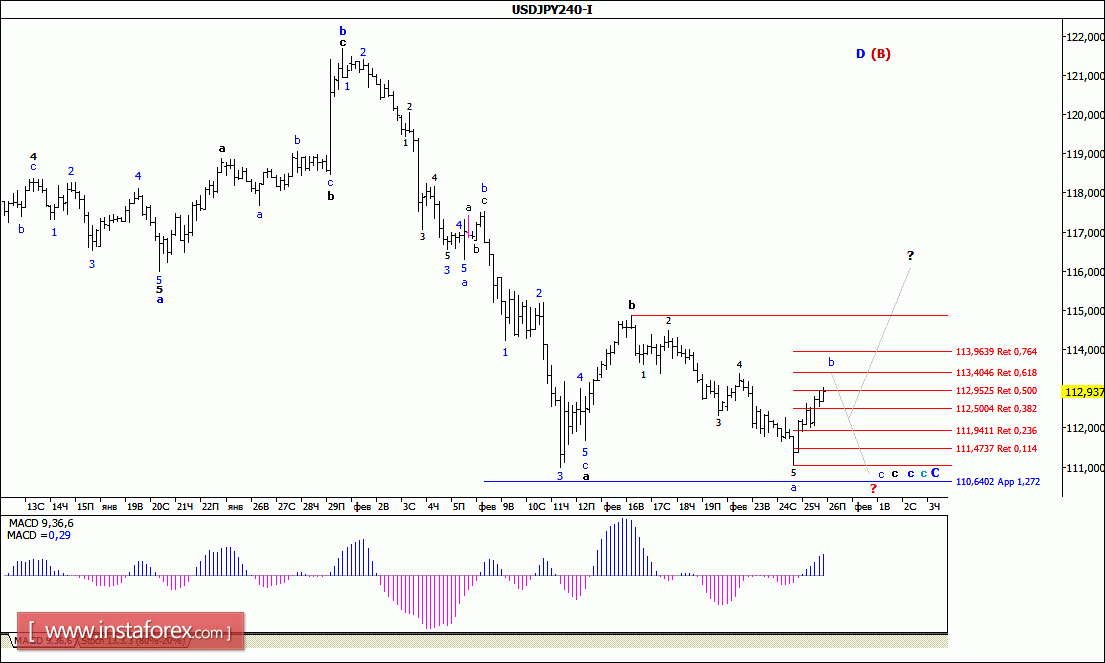1105x663 pixels.
Task: Click the 12П date on time axis
Action: [x=586, y=506]
